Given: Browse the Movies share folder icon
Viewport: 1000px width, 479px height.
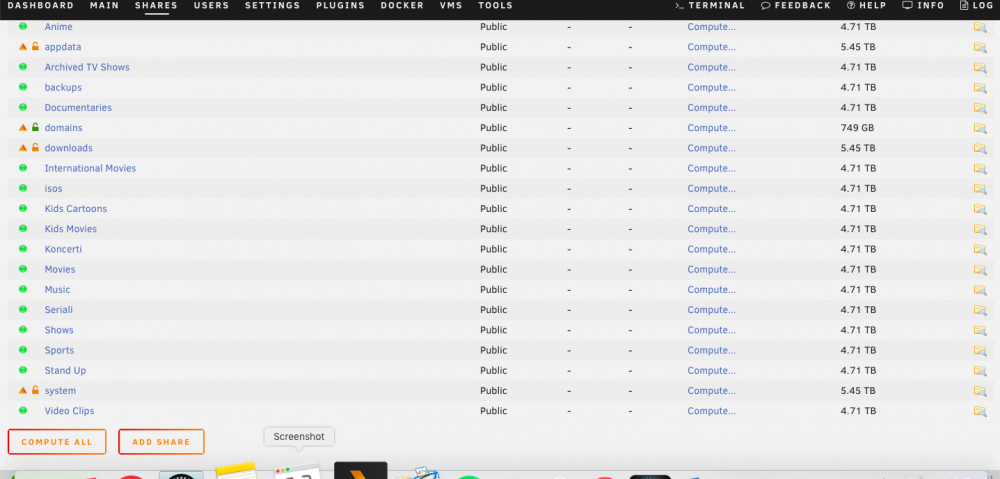Looking at the screenshot, I should [x=980, y=269].
